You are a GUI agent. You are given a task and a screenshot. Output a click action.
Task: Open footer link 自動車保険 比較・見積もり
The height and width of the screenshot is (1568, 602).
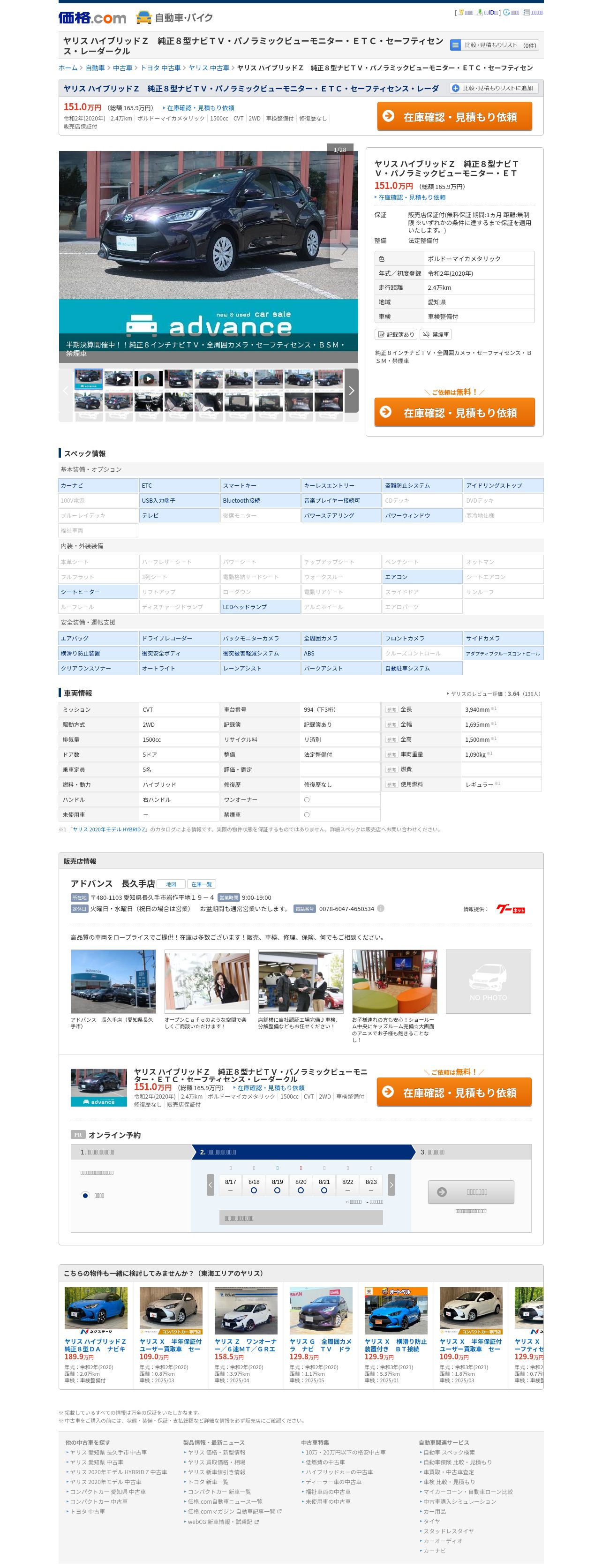457,1462
